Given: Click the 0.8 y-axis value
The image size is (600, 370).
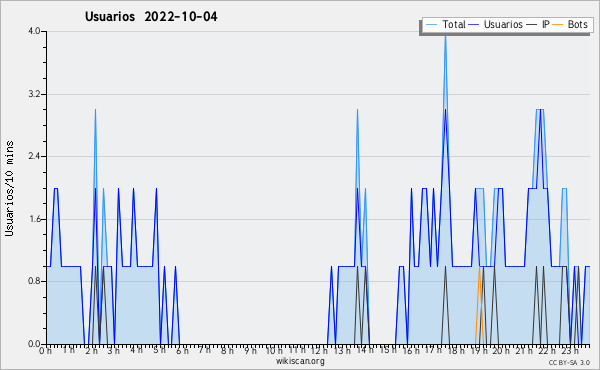Looking at the screenshot, I should (x=34, y=281).
